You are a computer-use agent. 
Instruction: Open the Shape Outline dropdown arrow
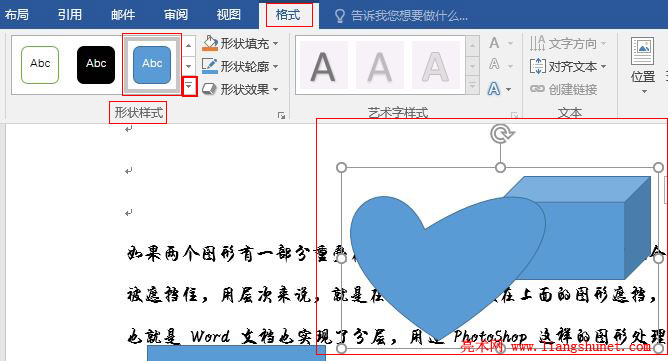point(275,66)
